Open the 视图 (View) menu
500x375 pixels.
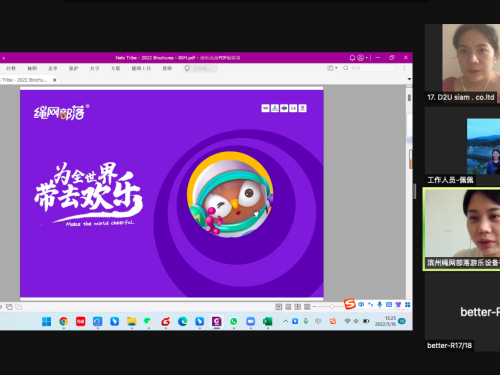point(32,68)
